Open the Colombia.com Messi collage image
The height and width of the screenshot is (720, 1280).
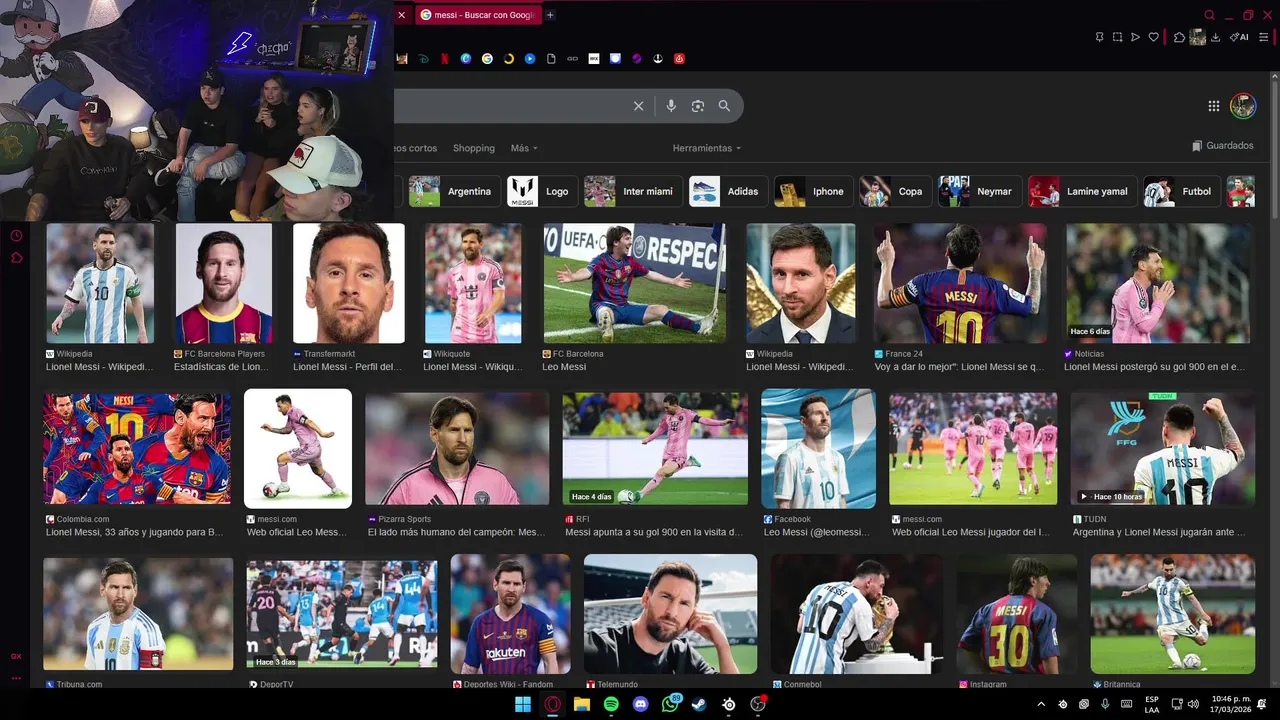(x=137, y=449)
